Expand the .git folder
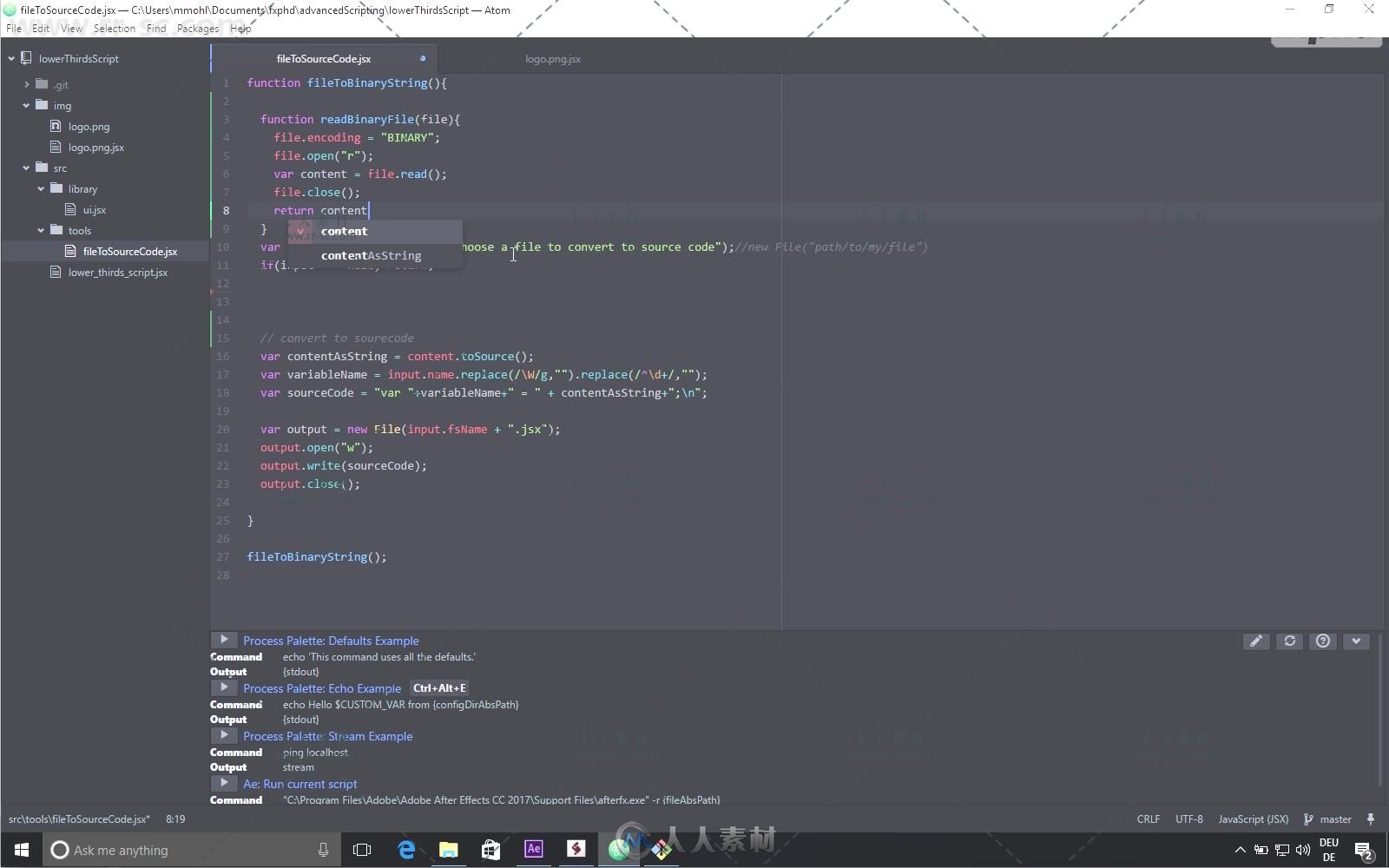The height and width of the screenshot is (868, 1389). tap(27, 84)
